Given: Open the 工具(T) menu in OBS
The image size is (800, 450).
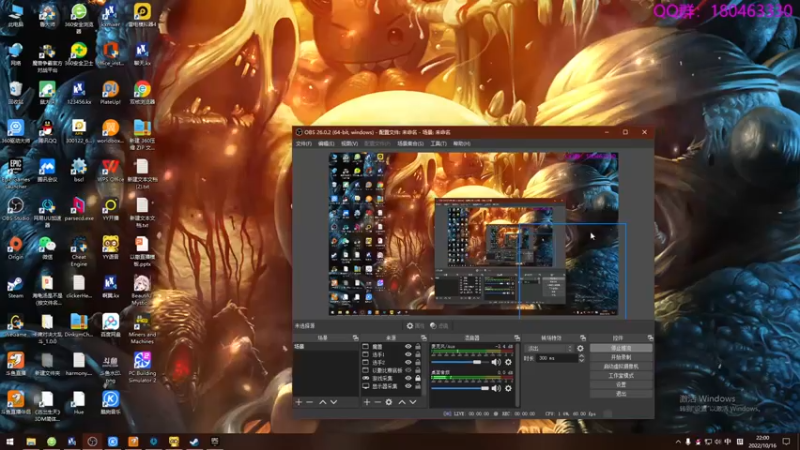Looking at the screenshot, I should (x=438, y=144).
